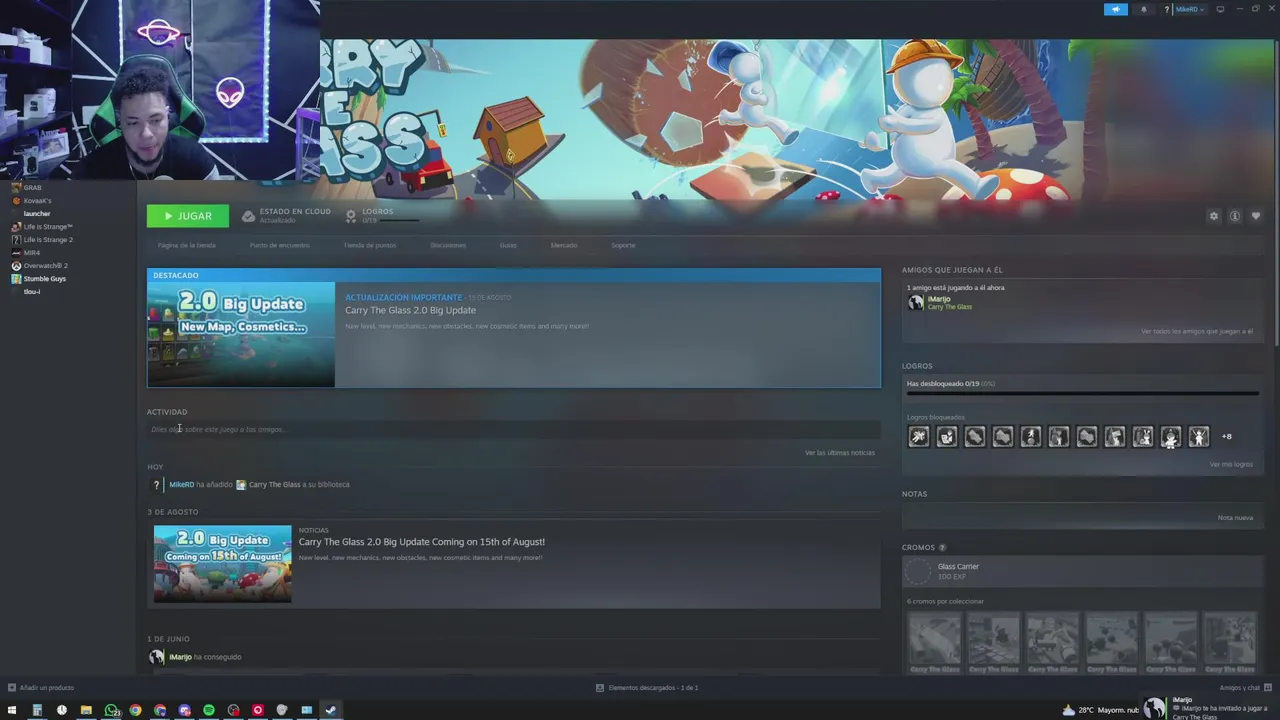Select Life is Strange 2 in library
Viewport: 1280px width, 720px height.
tap(47, 240)
